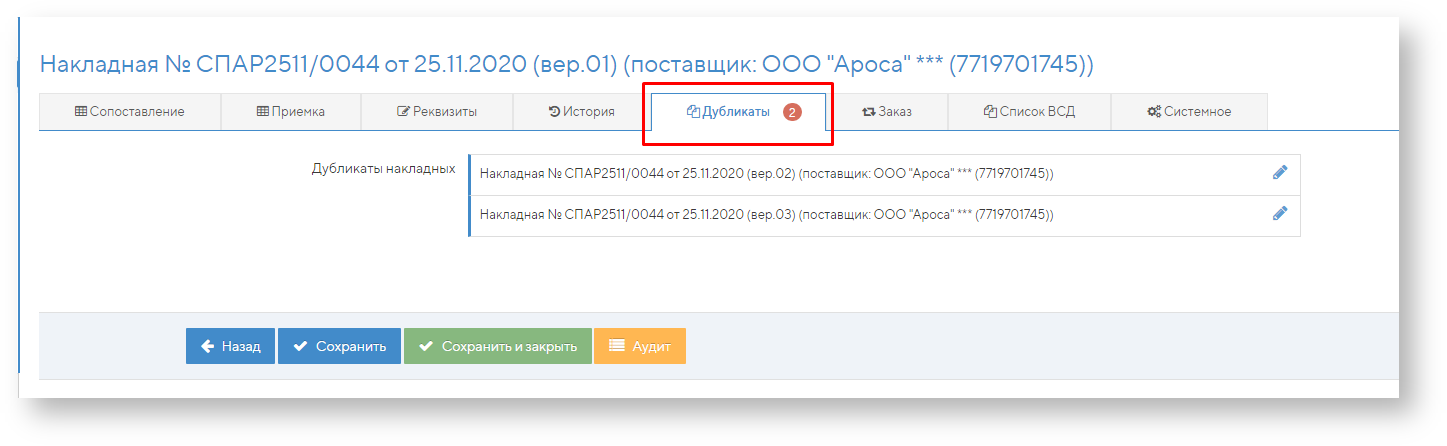
Task: Click the pencil edit icon for вер.02 duplicate
Action: (x=1279, y=172)
